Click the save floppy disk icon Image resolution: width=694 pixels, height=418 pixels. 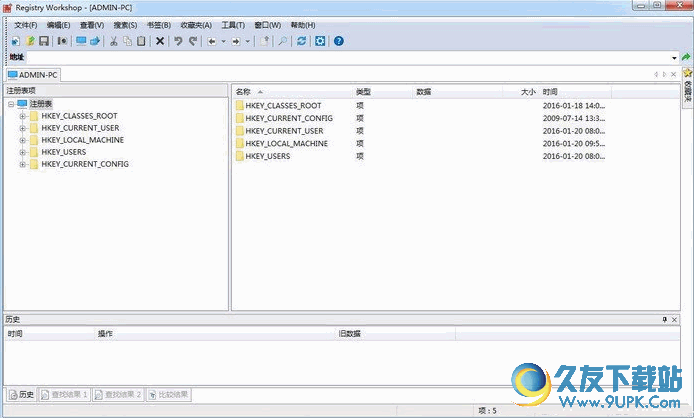point(44,41)
